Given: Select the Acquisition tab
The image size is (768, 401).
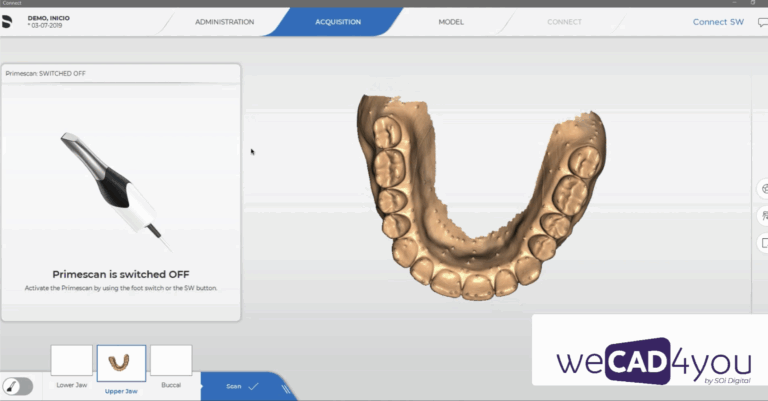Looking at the screenshot, I should tap(338, 22).
